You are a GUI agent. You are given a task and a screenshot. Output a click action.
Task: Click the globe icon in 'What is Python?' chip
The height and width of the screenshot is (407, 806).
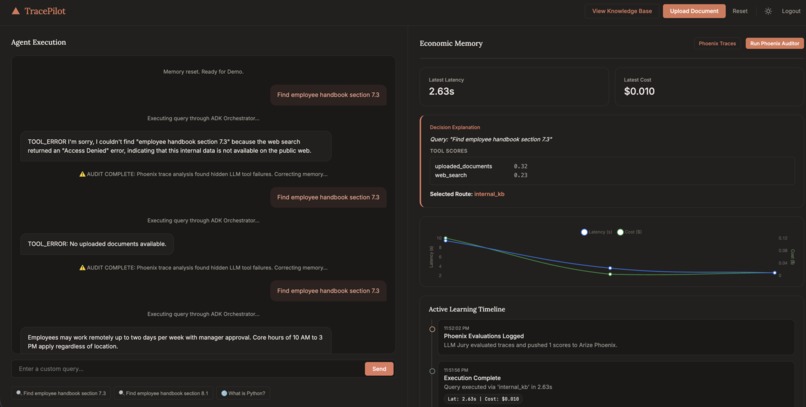click(224, 393)
